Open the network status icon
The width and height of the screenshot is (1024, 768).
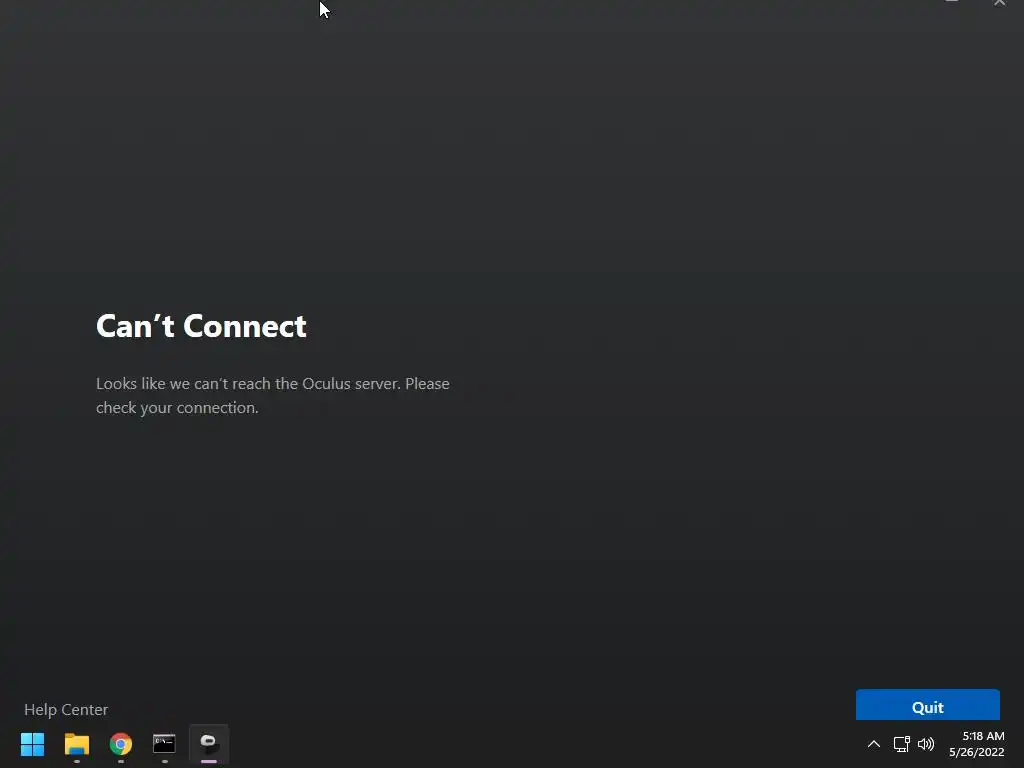tap(901, 744)
